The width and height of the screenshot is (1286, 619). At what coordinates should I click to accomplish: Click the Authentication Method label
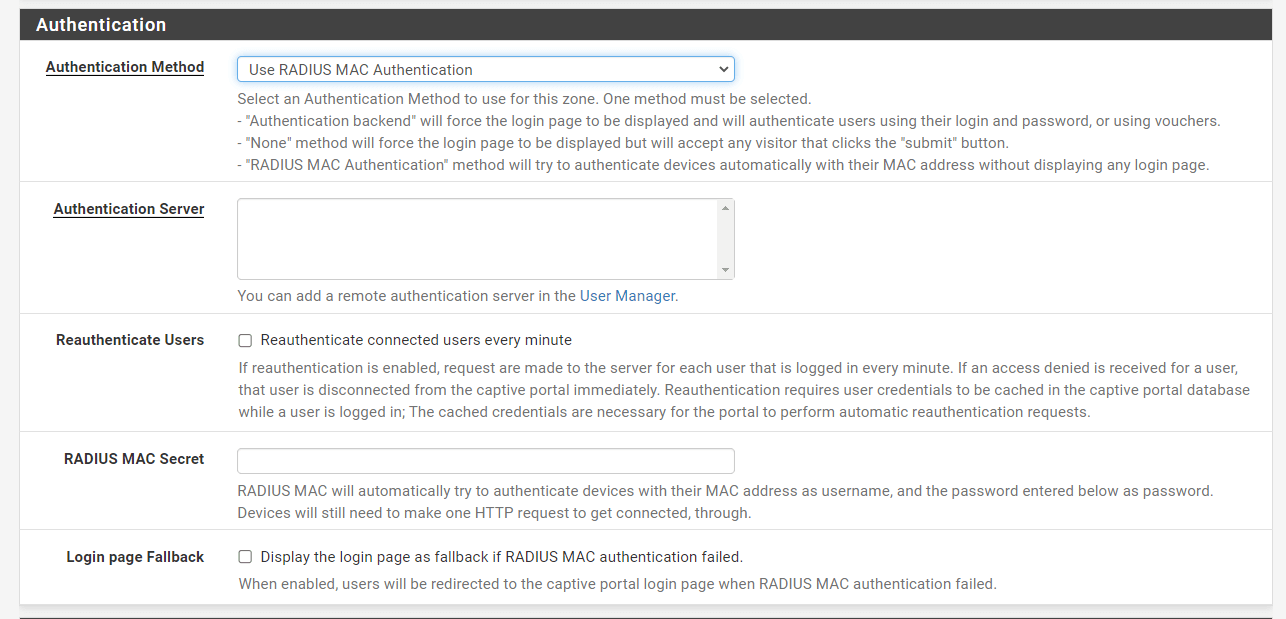pos(125,67)
